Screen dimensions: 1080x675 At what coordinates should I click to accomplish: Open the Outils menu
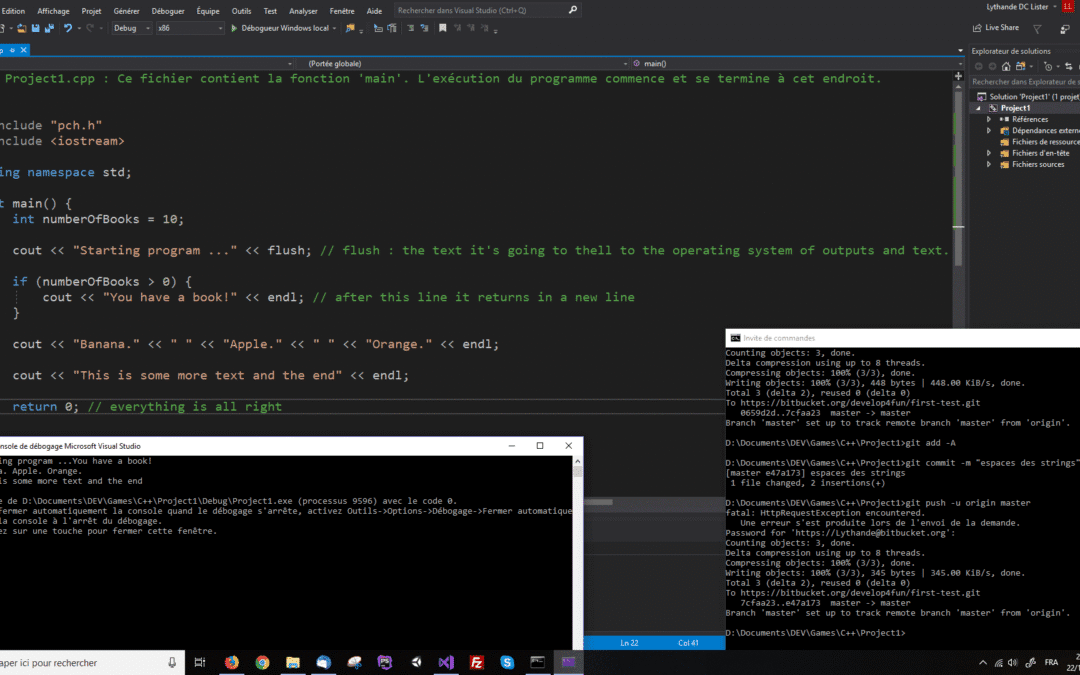[241, 11]
